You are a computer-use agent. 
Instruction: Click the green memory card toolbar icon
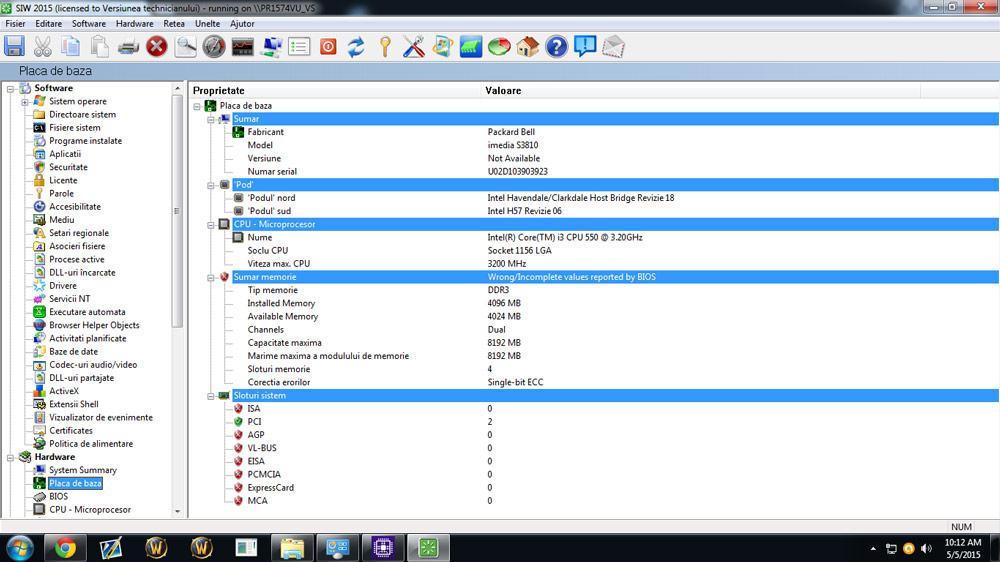(471, 47)
